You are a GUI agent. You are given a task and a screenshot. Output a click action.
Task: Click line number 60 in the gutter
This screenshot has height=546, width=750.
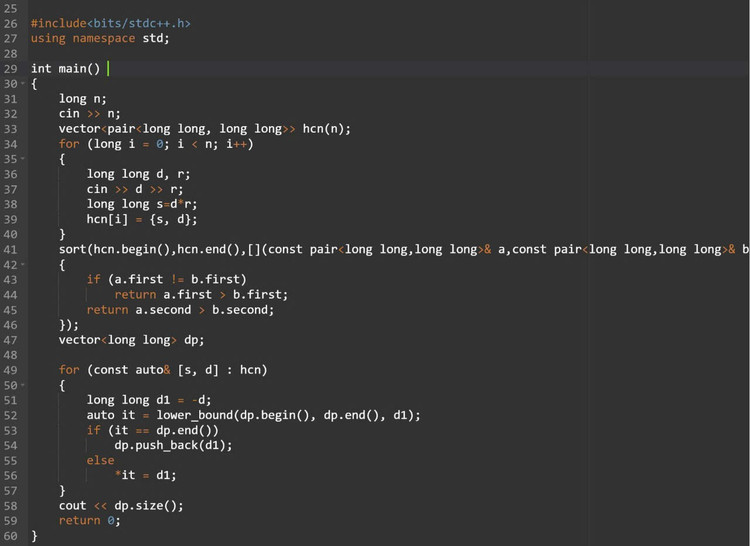(10, 536)
